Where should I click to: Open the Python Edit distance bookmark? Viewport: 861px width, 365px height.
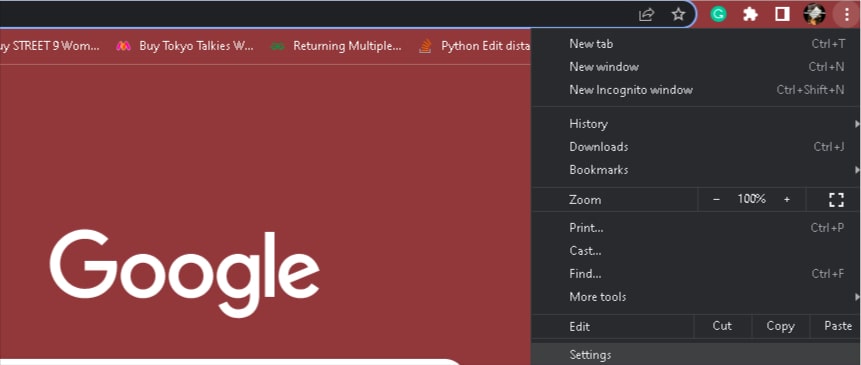(474, 46)
